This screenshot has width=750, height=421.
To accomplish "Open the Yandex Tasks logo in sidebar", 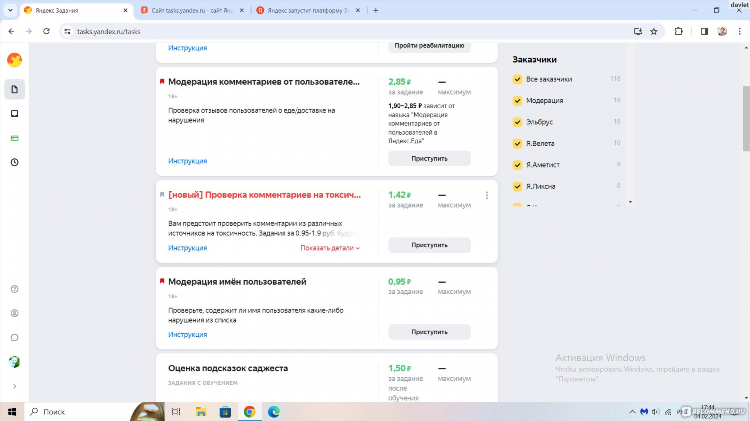I will [14, 60].
